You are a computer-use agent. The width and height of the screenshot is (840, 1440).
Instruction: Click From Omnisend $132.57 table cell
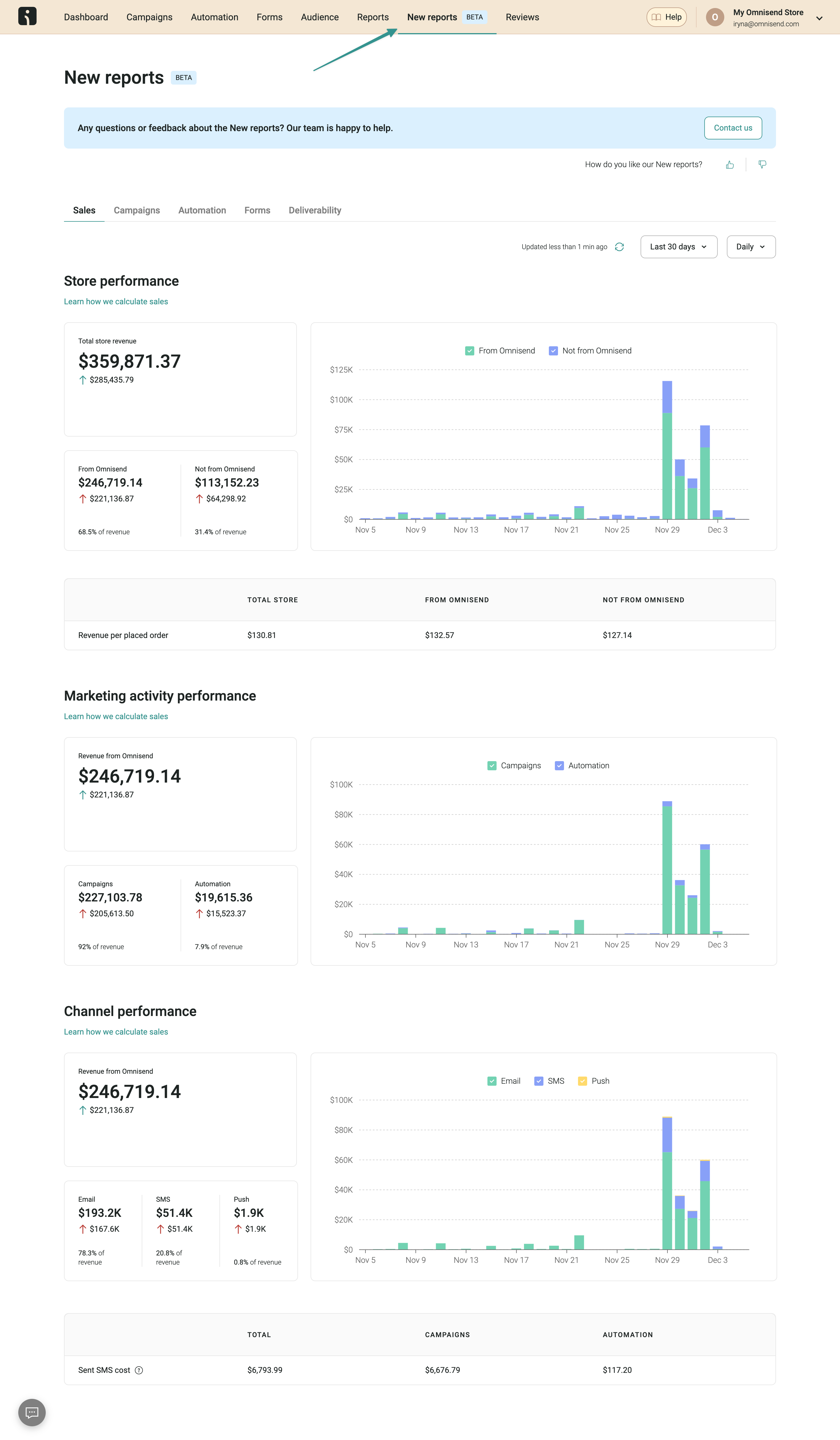[439, 635]
